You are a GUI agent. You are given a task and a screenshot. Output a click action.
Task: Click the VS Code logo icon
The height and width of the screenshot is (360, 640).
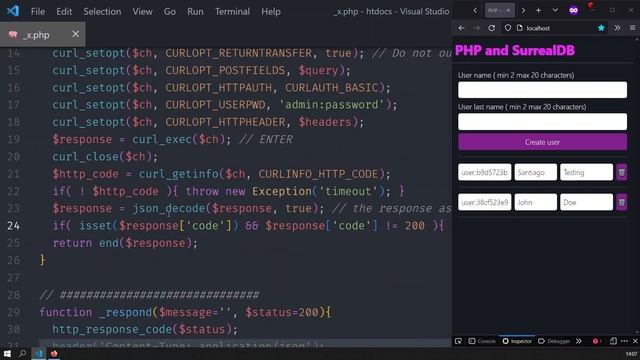tap(13, 11)
